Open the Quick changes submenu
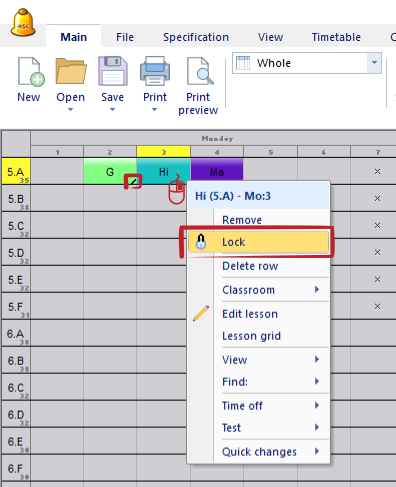Screen dimensions: 396x487 [271, 452]
